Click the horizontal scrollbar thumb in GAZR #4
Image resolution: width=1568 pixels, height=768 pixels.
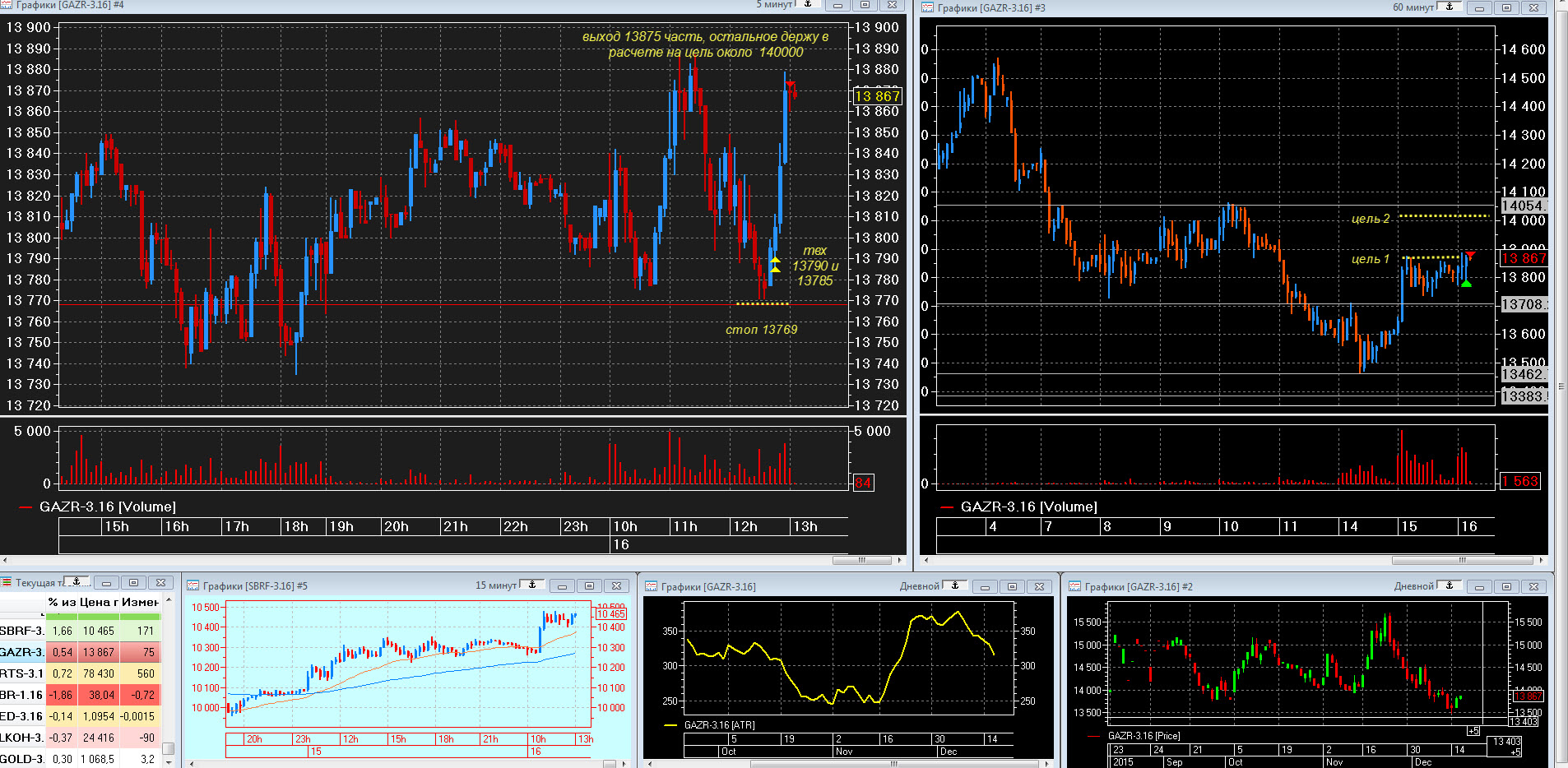pos(861,560)
